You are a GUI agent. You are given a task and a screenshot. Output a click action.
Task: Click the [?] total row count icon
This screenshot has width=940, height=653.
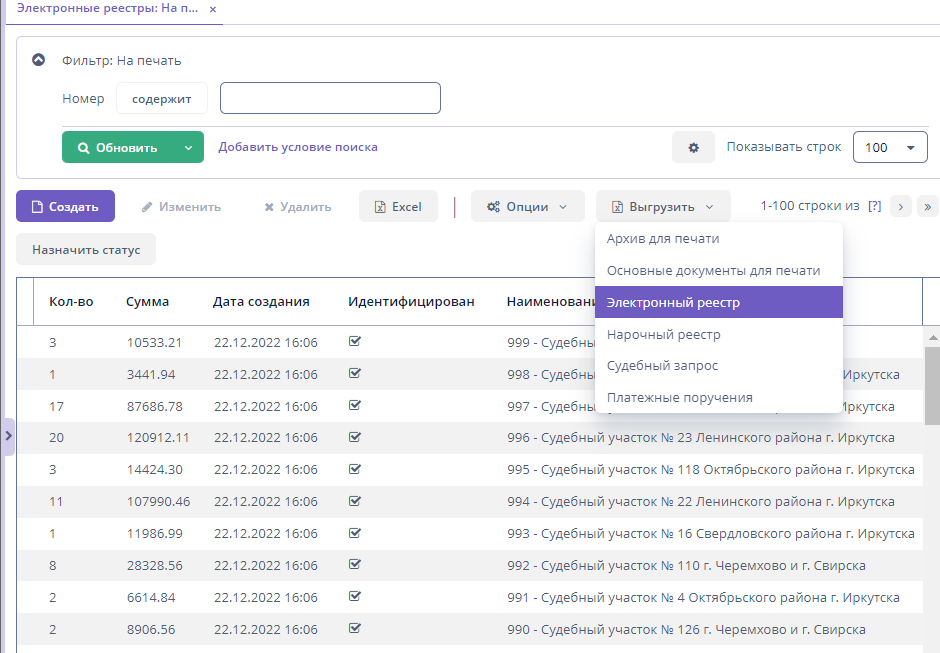click(x=874, y=206)
